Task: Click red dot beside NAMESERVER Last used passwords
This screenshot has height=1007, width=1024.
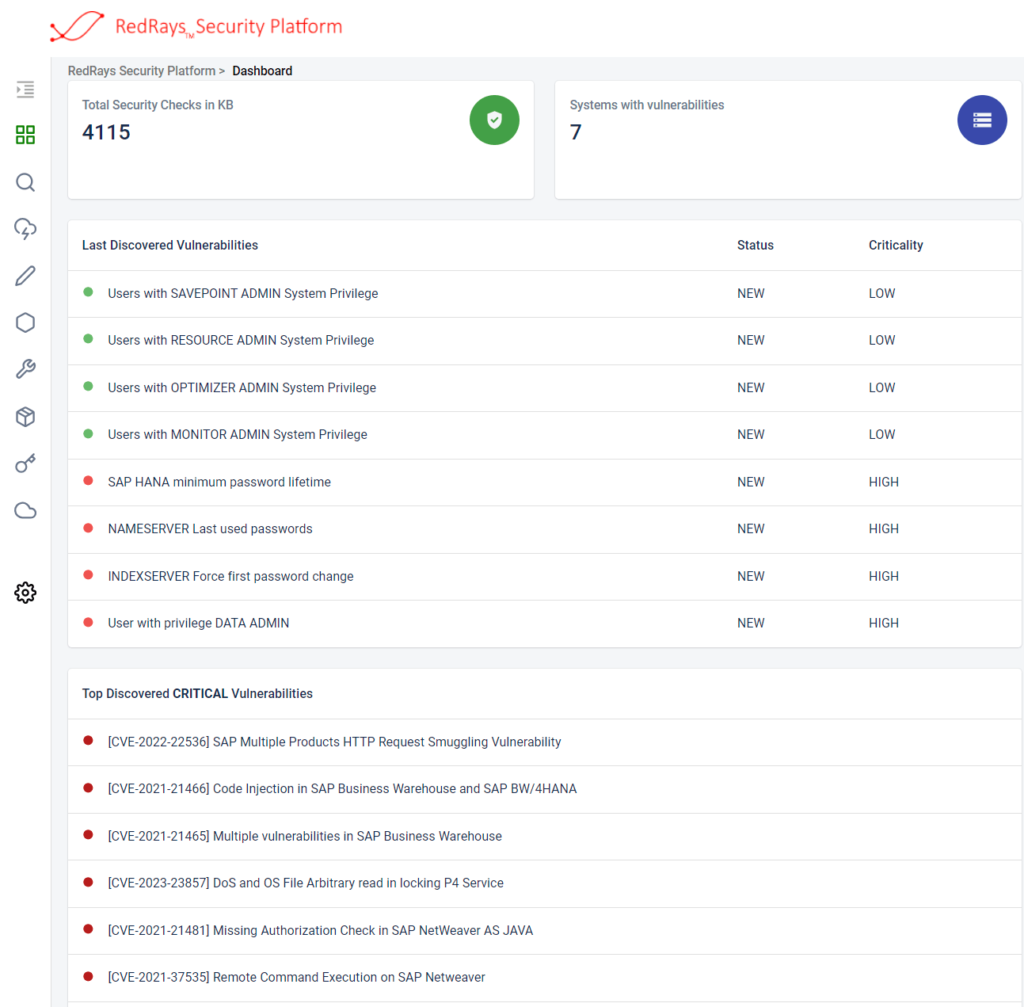Action: (88, 528)
